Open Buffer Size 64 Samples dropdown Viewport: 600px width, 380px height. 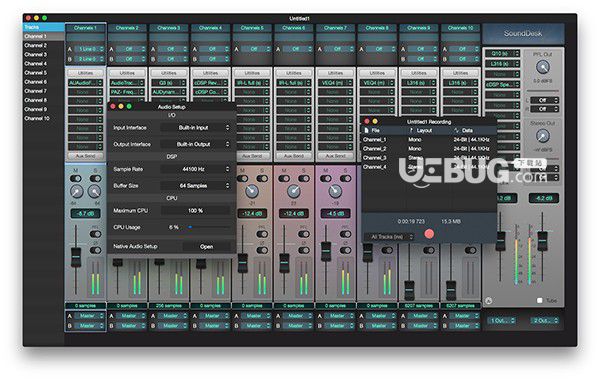coord(196,186)
